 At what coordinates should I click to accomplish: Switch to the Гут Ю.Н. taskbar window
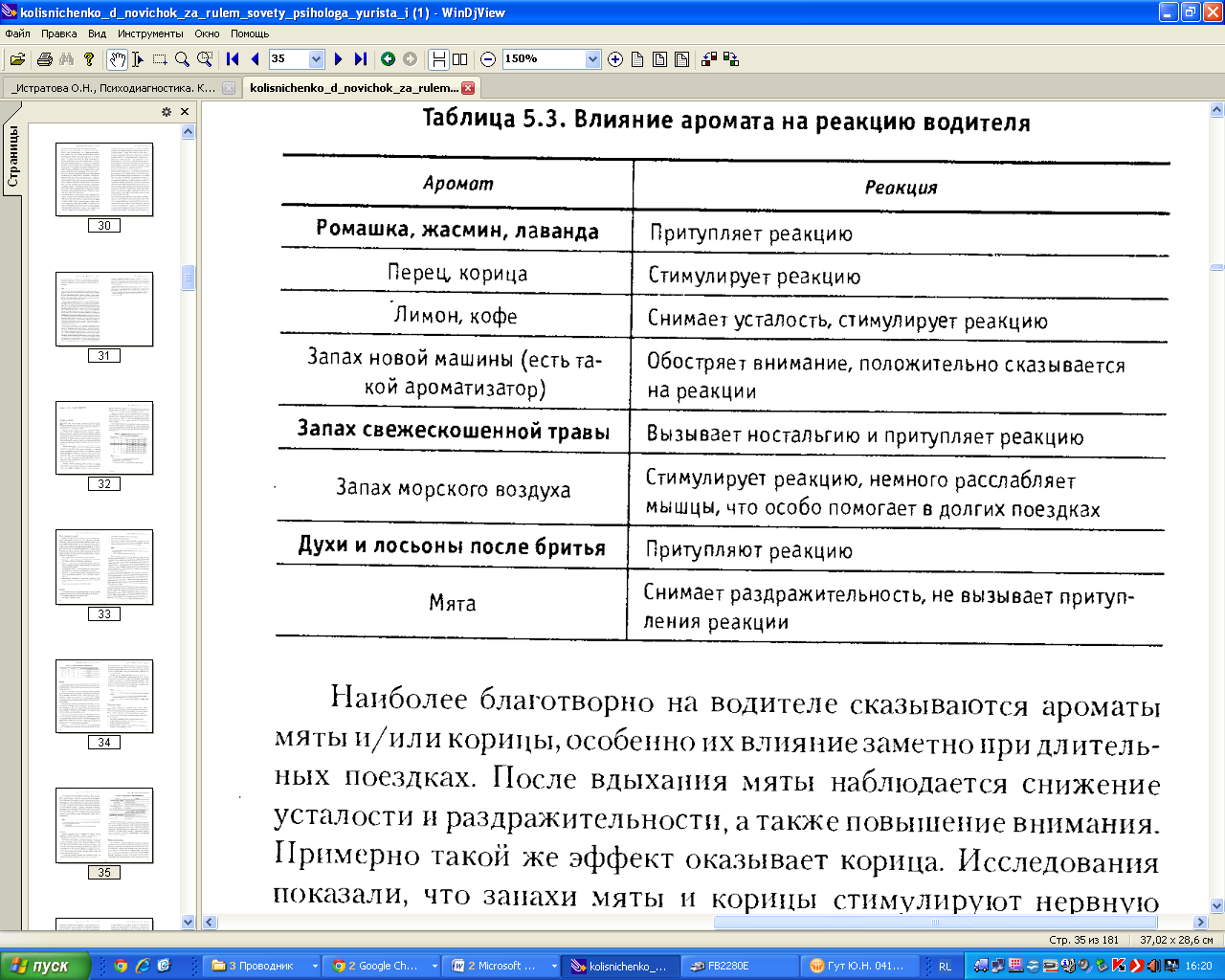coord(861,966)
